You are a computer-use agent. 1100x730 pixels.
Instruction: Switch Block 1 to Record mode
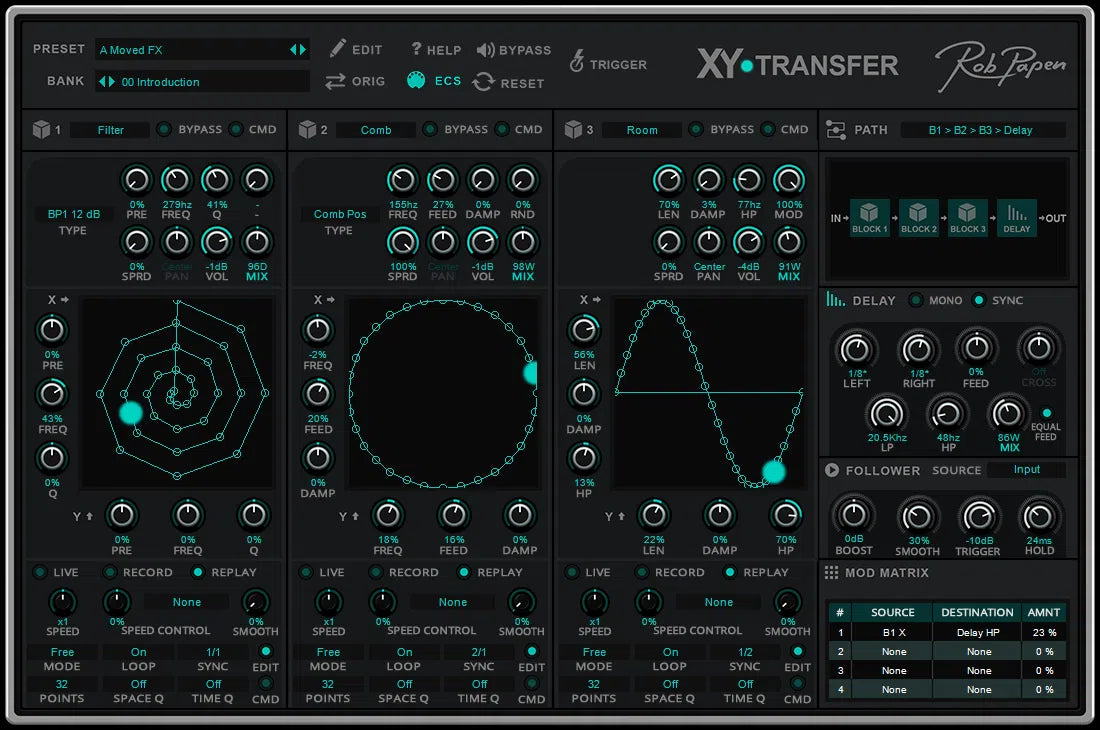(112, 572)
